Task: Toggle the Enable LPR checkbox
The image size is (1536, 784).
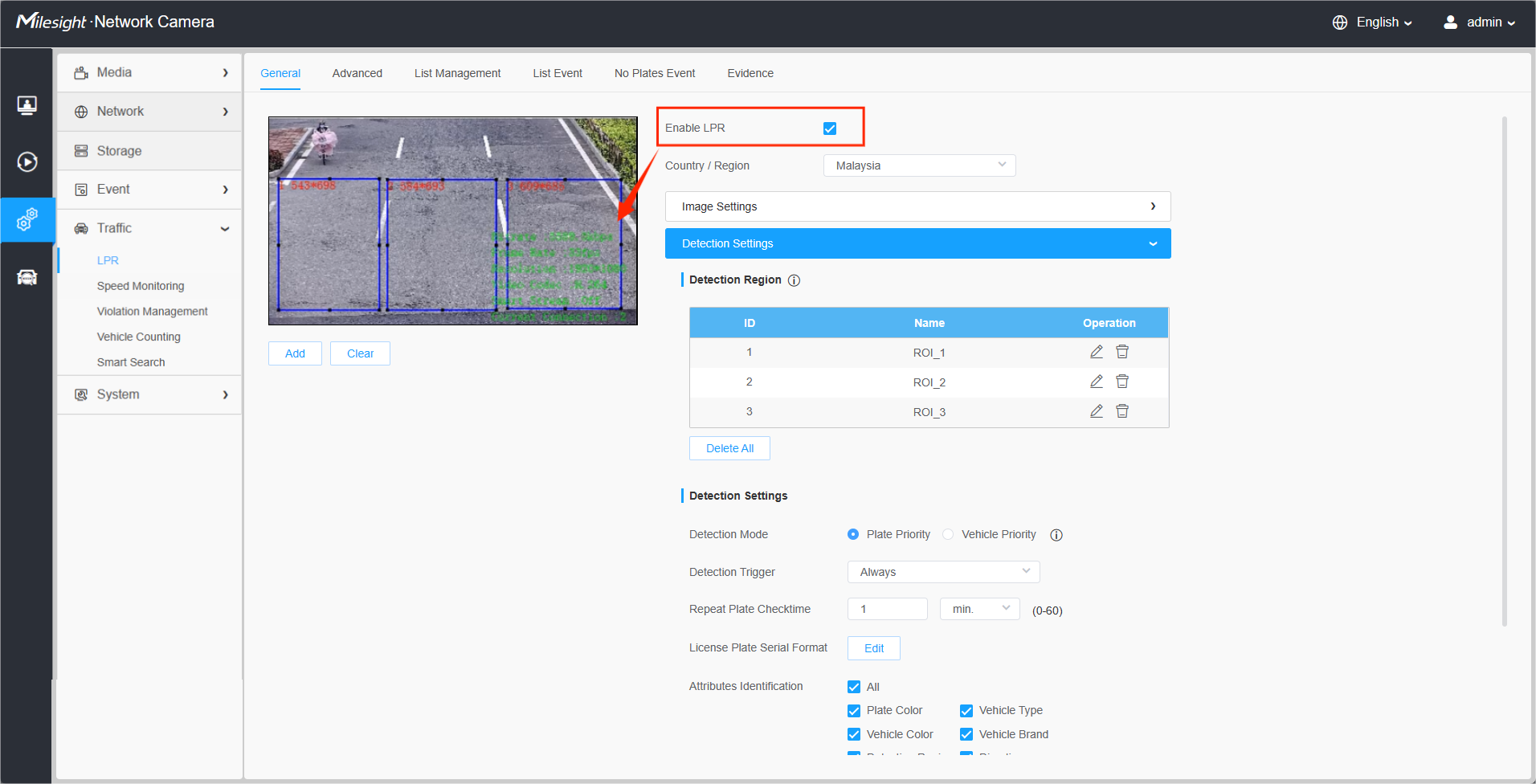Action: click(x=830, y=129)
